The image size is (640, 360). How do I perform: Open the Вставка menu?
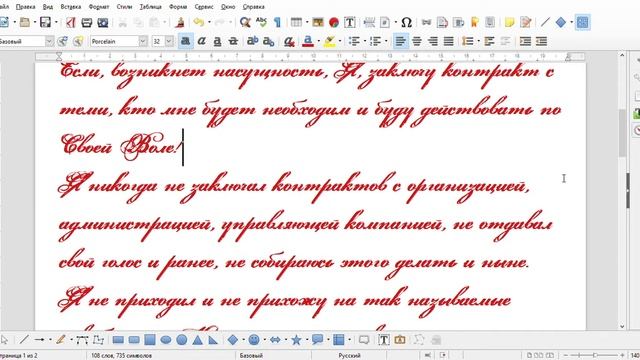coord(70,7)
